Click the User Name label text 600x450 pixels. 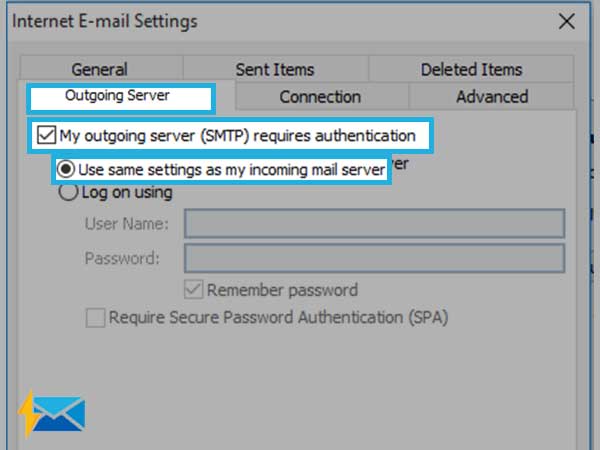point(126,223)
